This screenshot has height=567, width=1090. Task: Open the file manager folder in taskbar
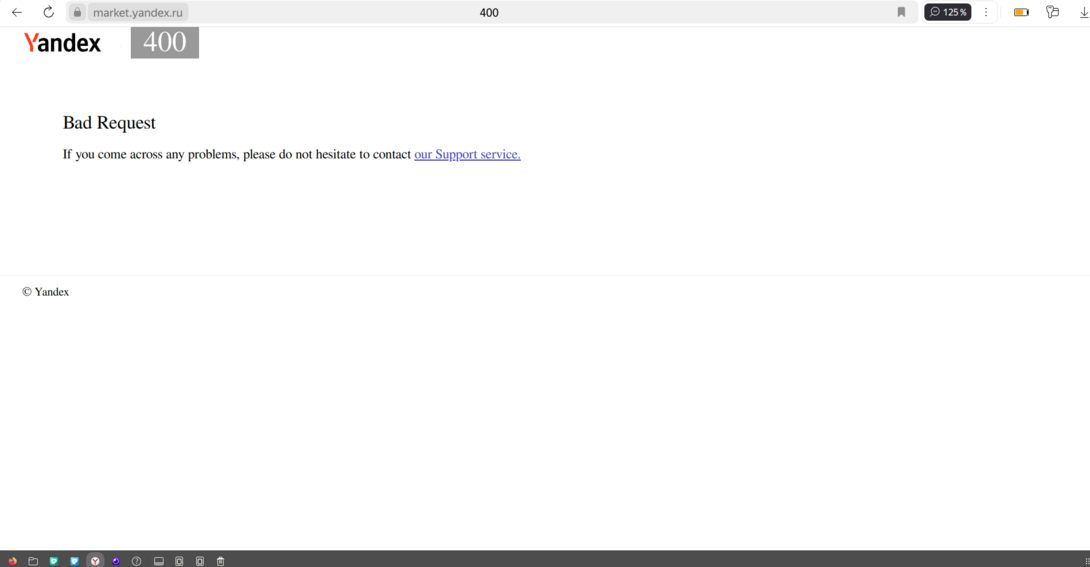click(33, 561)
